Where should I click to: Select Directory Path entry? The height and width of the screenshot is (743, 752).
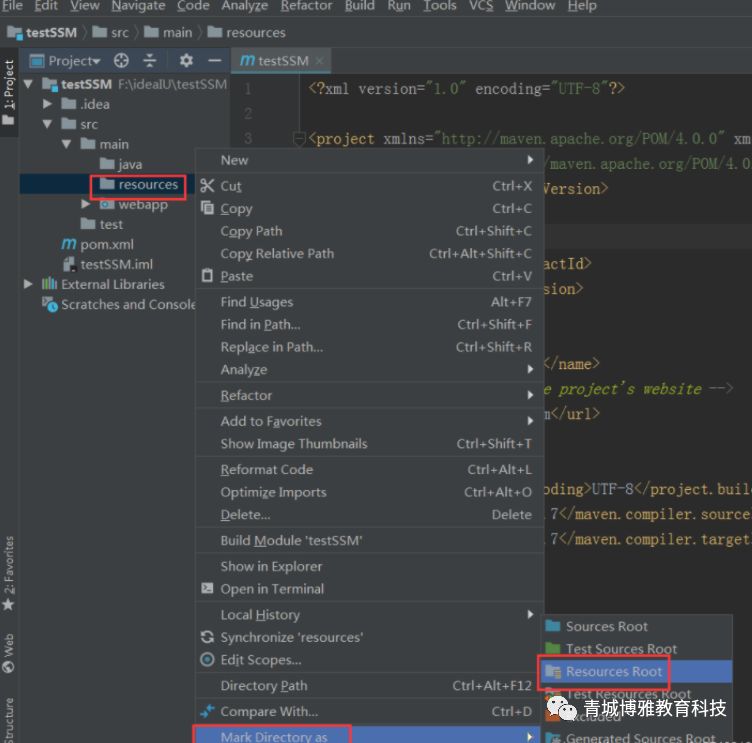click(x=370, y=685)
